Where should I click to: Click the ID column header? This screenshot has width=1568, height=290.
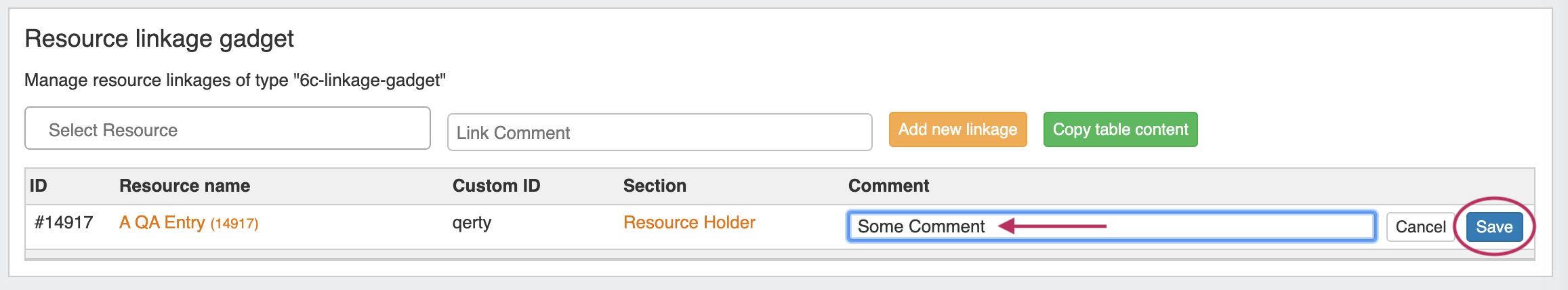tap(39, 186)
